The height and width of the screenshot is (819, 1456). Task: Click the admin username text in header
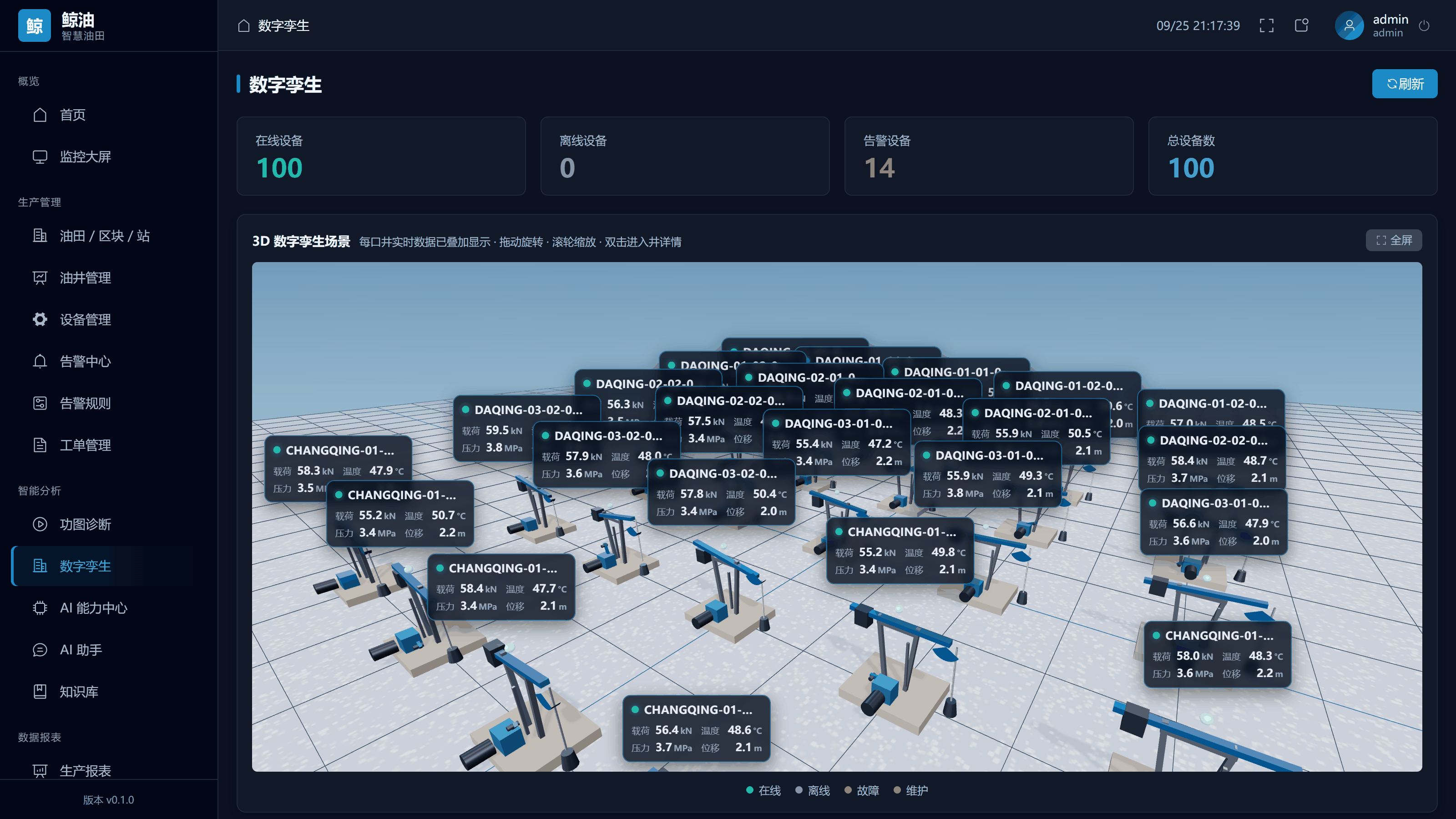click(x=1390, y=19)
